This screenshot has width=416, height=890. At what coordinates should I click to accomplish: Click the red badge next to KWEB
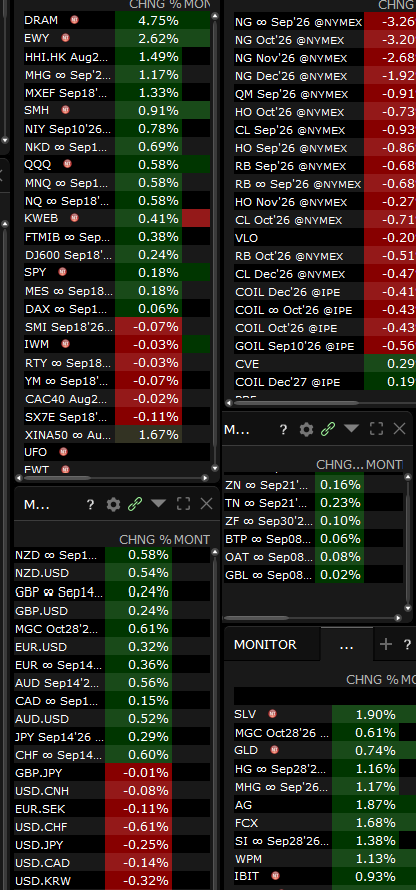click(x=74, y=217)
